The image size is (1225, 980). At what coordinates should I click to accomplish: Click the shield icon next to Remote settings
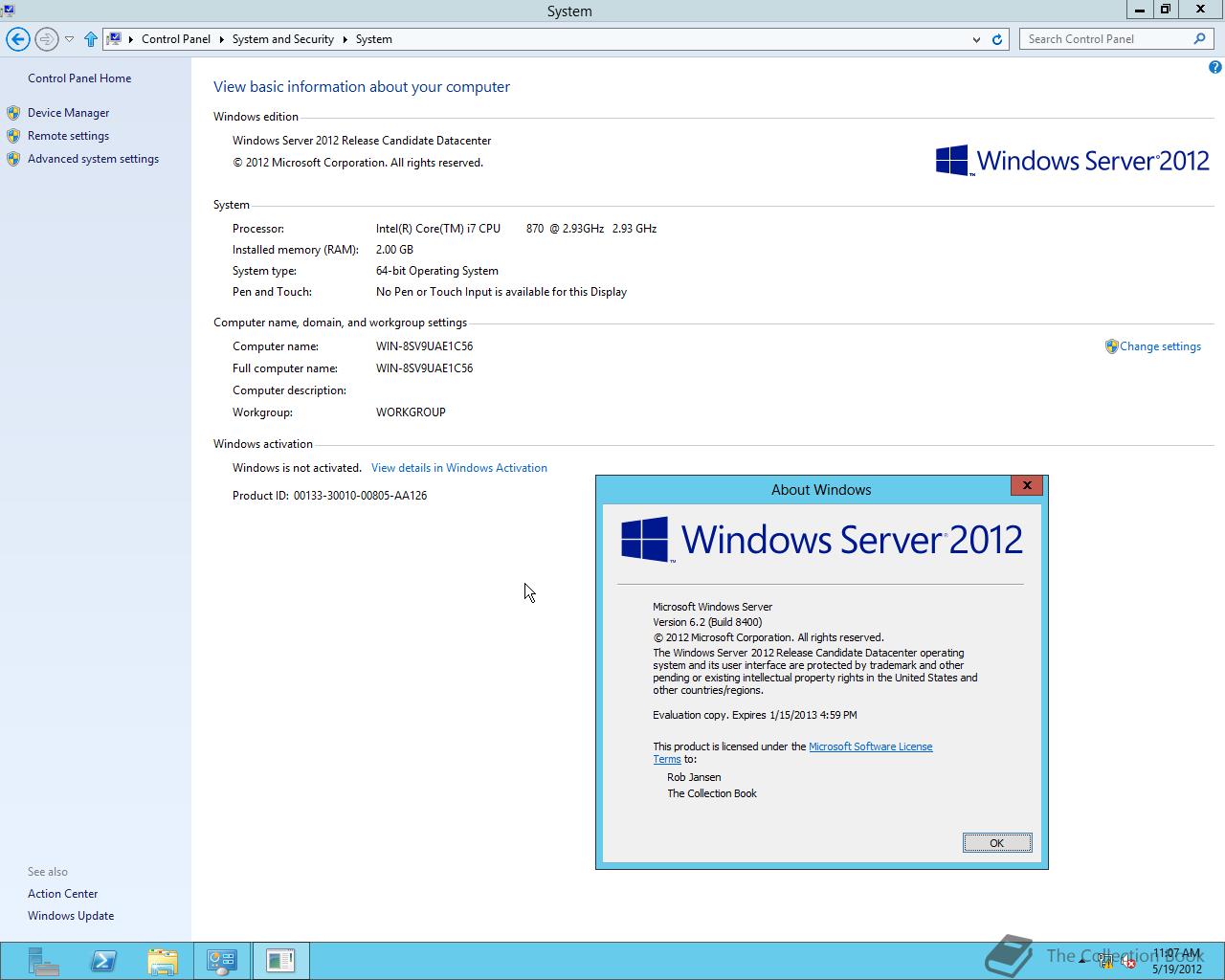tap(13, 136)
